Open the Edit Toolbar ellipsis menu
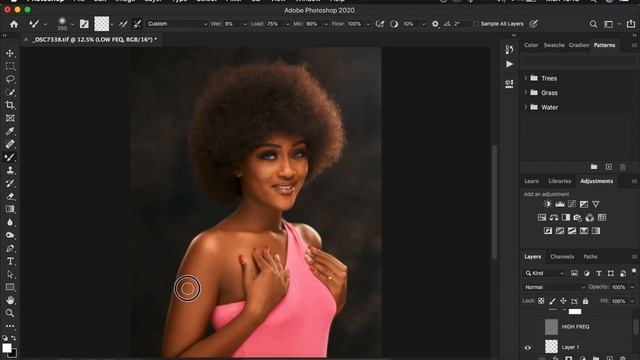Viewport: 640px width, 360px height. pyautogui.click(x=10, y=326)
